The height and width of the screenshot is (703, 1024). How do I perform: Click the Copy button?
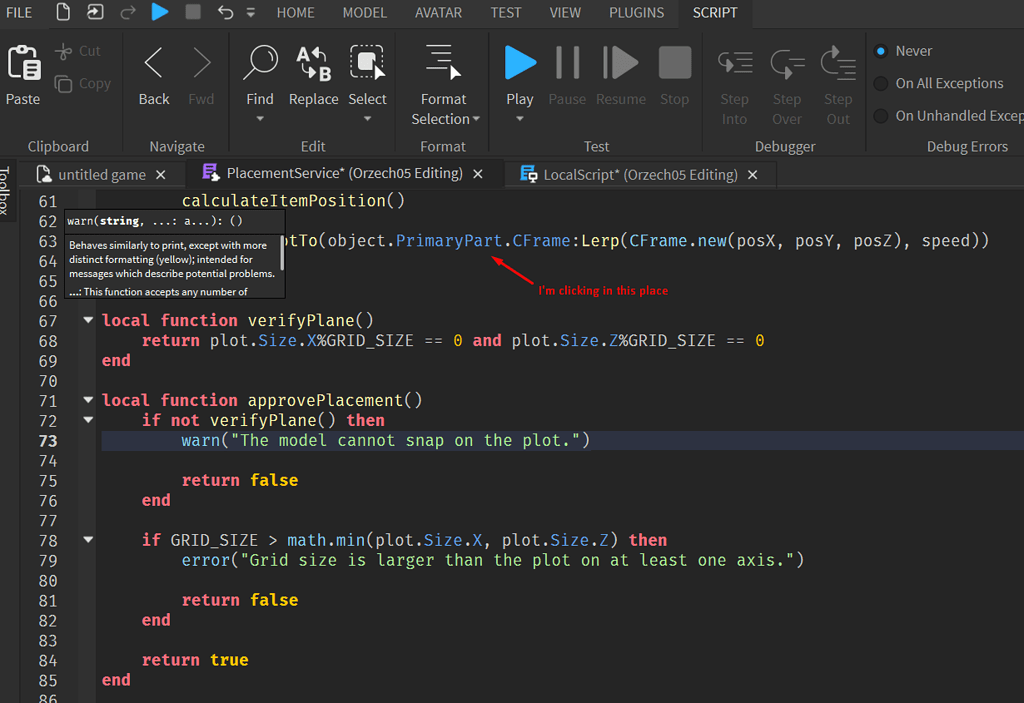click(83, 83)
